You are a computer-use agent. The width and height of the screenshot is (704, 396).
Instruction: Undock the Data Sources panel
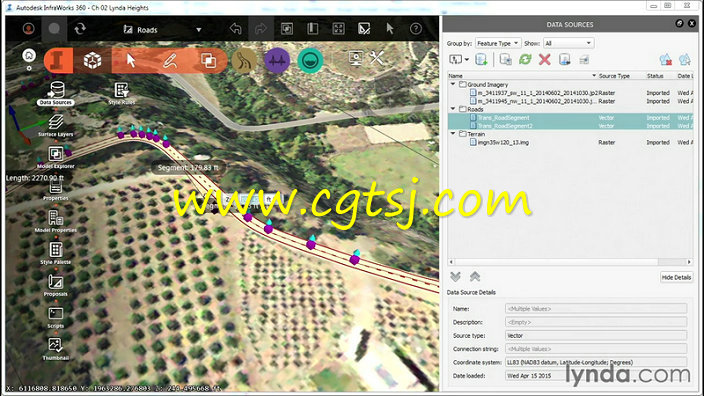679,23
